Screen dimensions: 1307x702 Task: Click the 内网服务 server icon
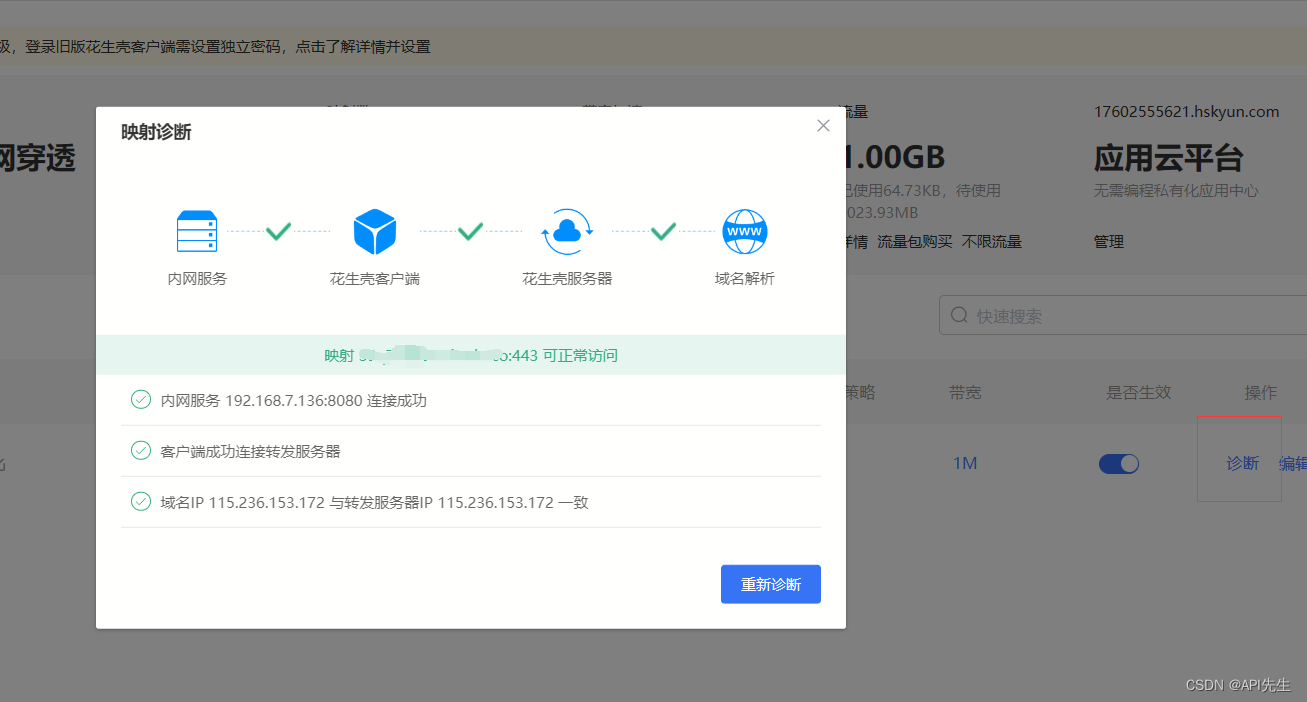click(x=197, y=231)
